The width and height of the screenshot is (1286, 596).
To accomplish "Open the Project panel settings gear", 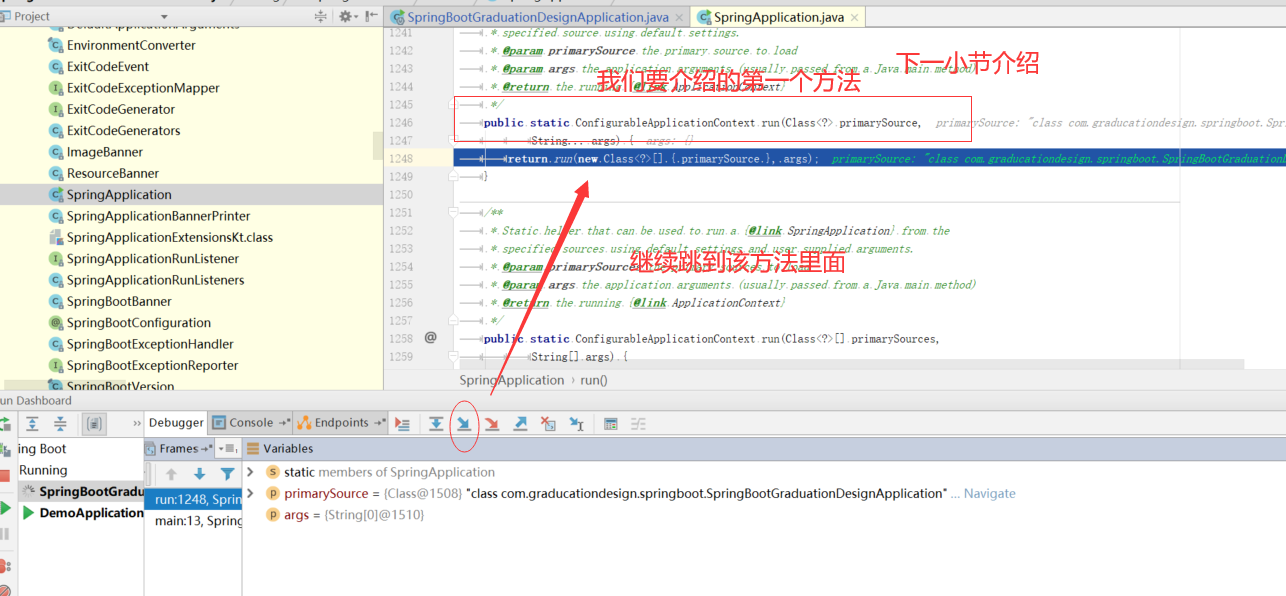I will click(x=345, y=16).
